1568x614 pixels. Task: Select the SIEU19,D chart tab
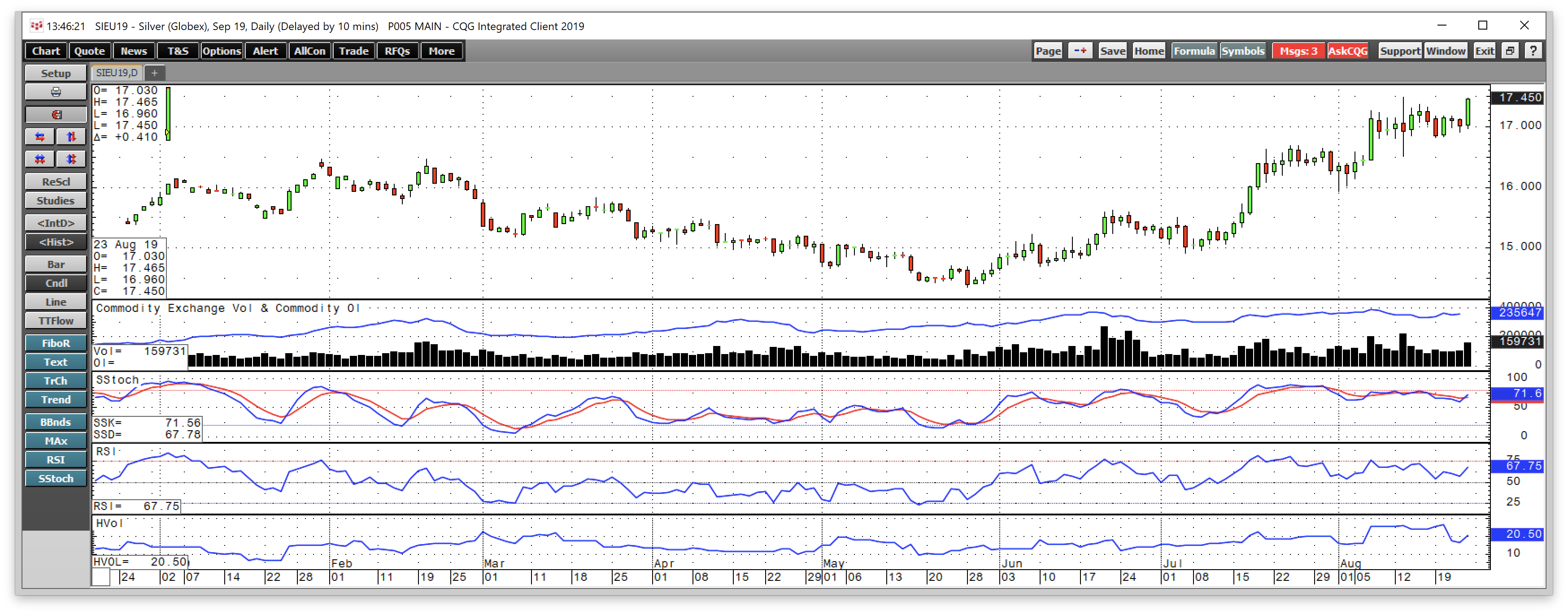pos(117,73)
